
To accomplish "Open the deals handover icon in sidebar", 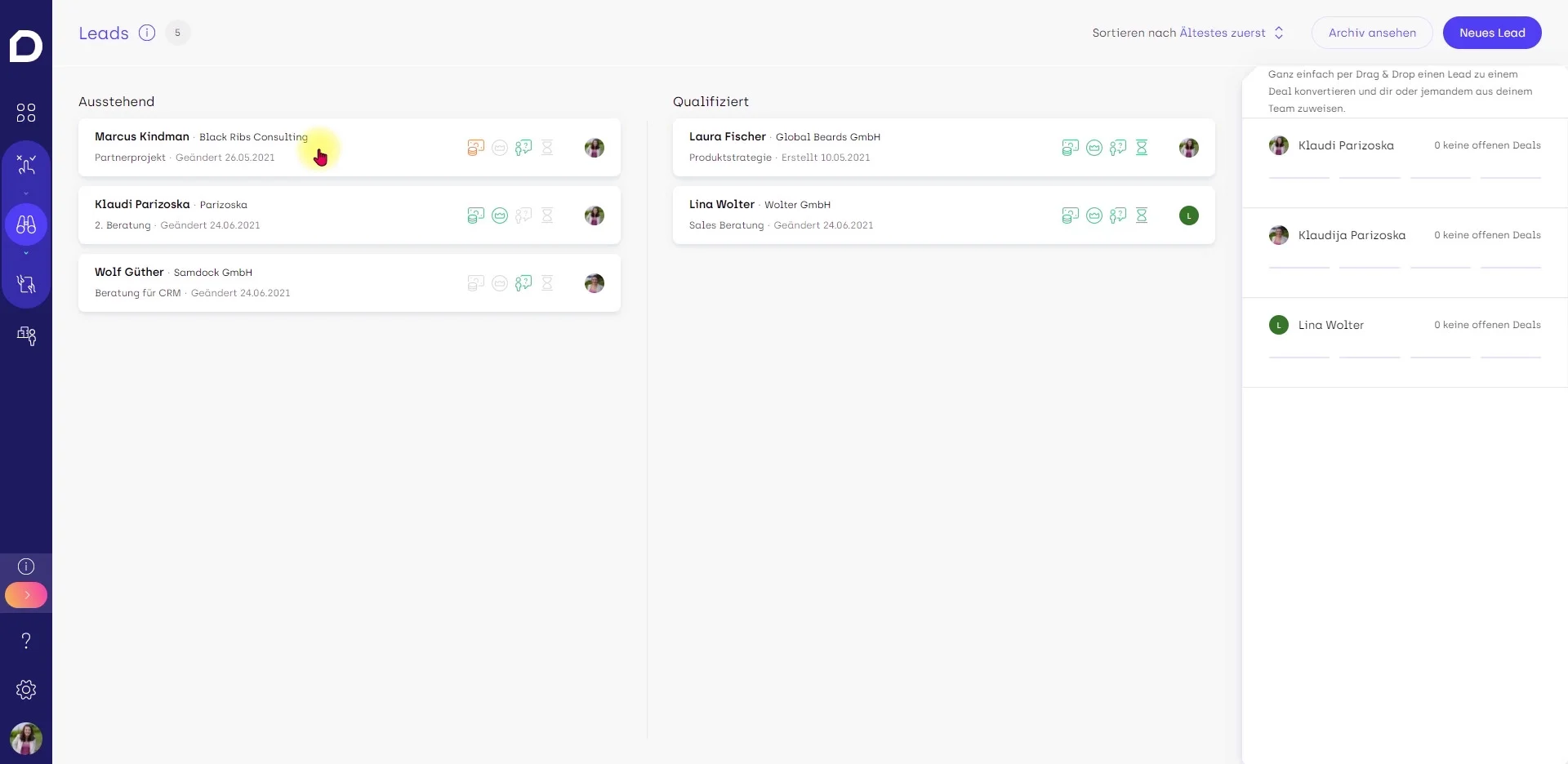I will coord(26,283).
